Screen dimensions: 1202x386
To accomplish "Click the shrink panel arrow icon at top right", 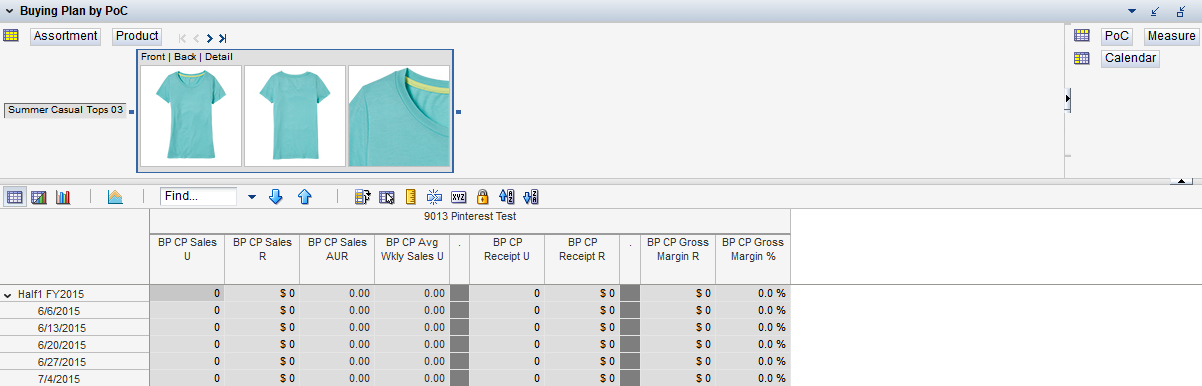I will 1156,11.
